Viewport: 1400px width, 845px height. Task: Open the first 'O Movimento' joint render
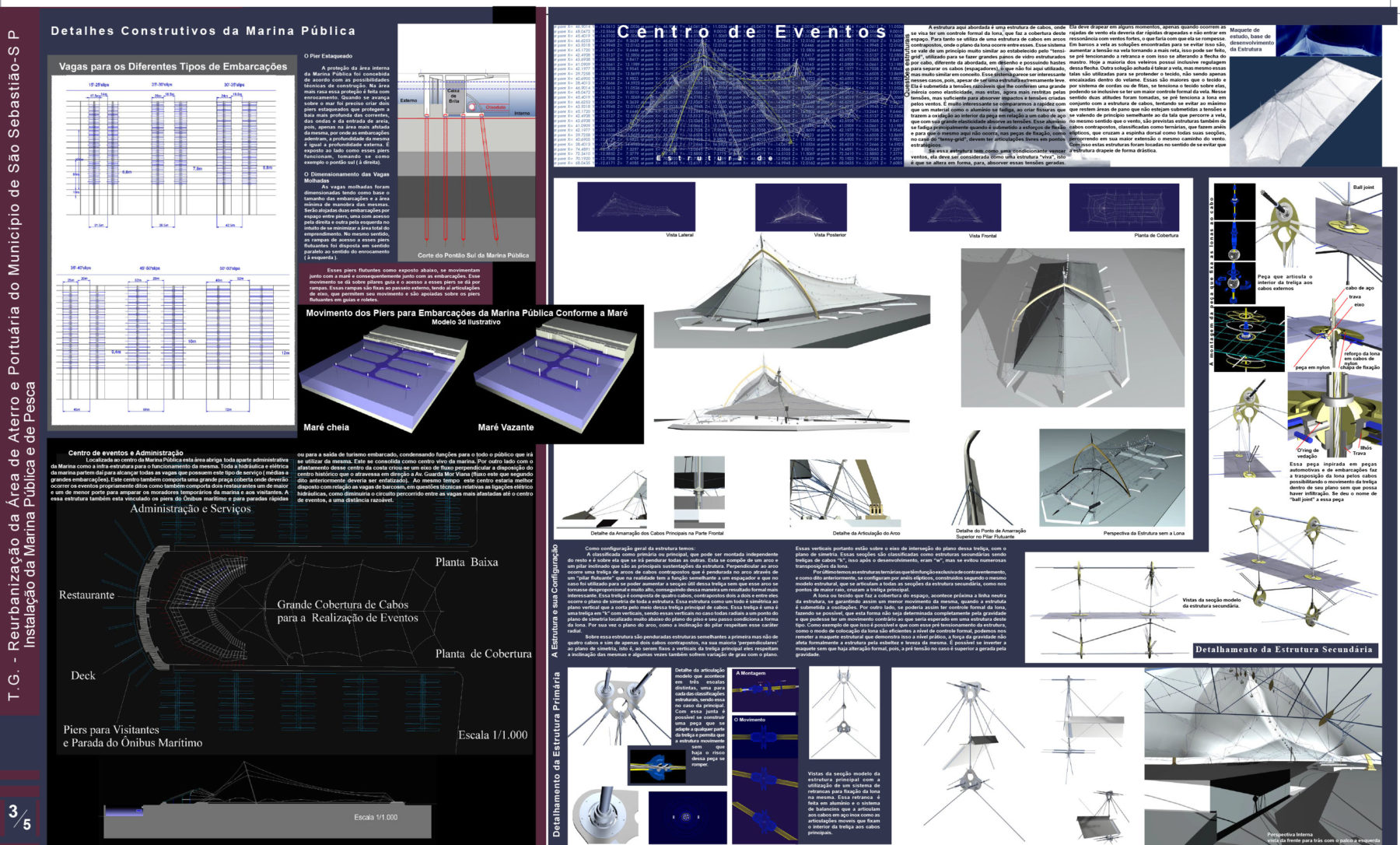click(765, 738)
